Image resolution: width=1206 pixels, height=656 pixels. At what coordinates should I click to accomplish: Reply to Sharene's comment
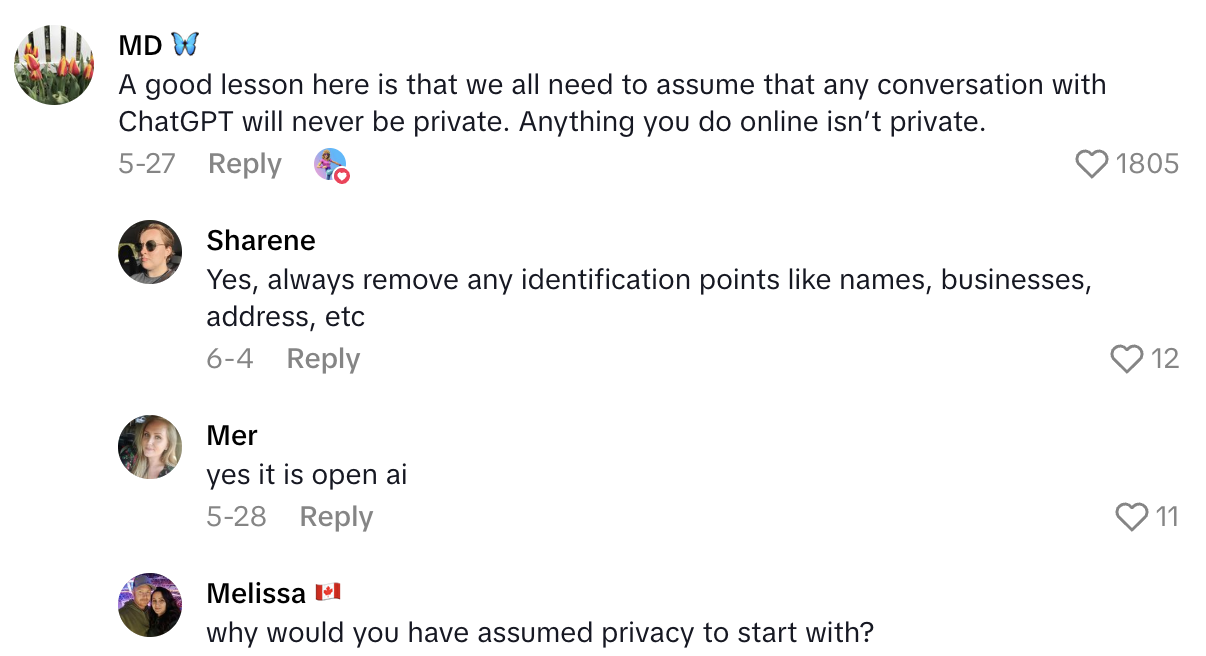click(x=323, y=359)
